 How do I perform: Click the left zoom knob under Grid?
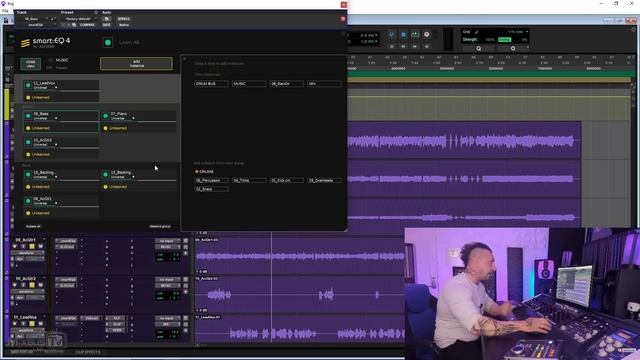tap(478, 49)
